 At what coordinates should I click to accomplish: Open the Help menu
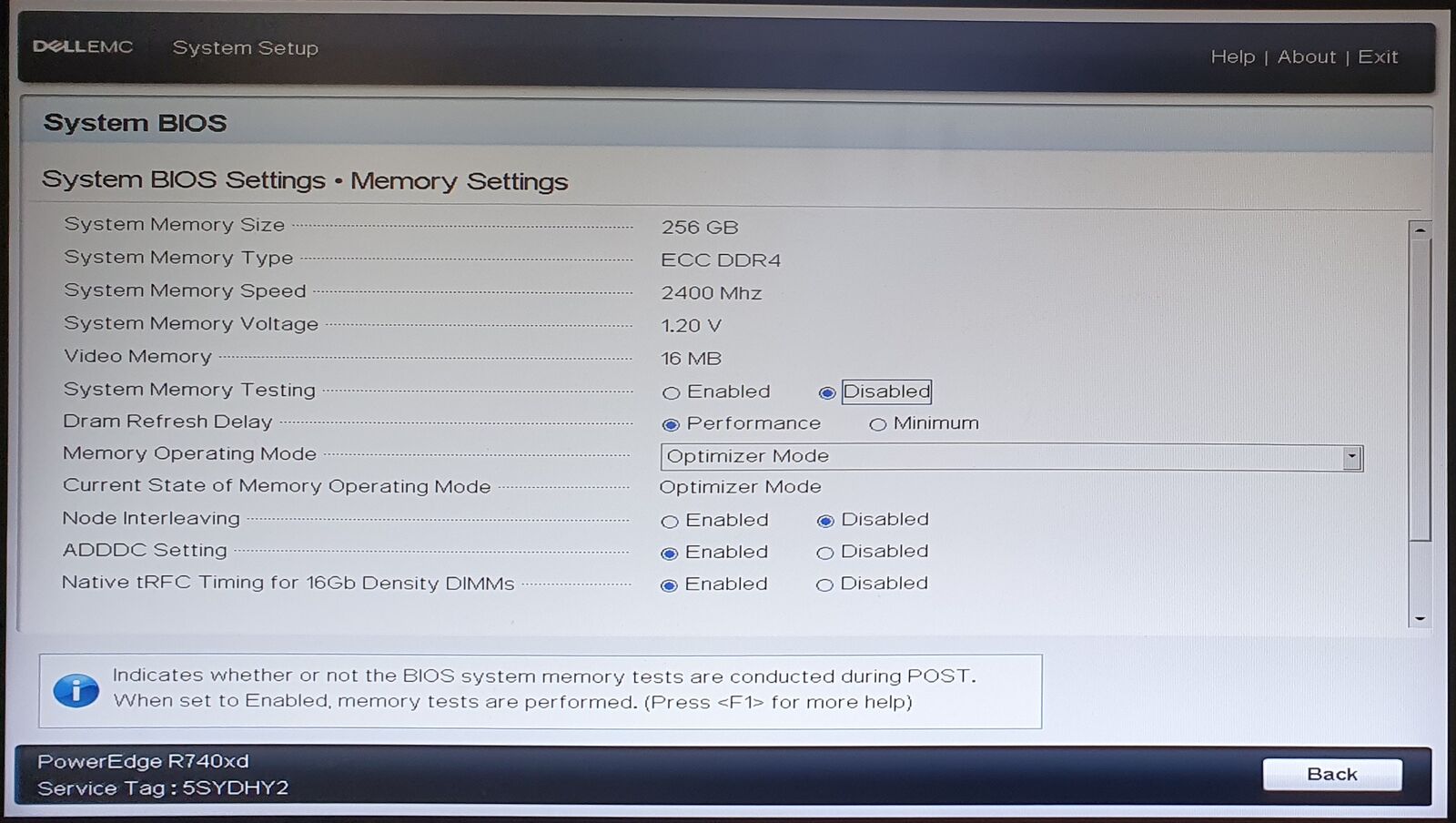pyautogui.click(x=1232, y=57)
